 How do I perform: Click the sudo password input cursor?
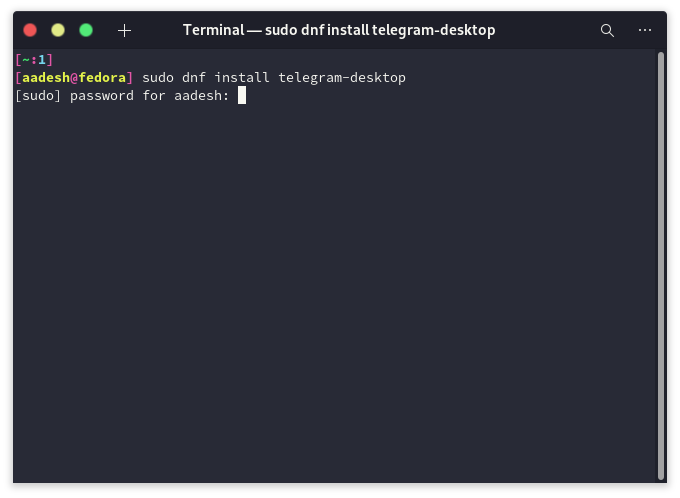point(242,95)
